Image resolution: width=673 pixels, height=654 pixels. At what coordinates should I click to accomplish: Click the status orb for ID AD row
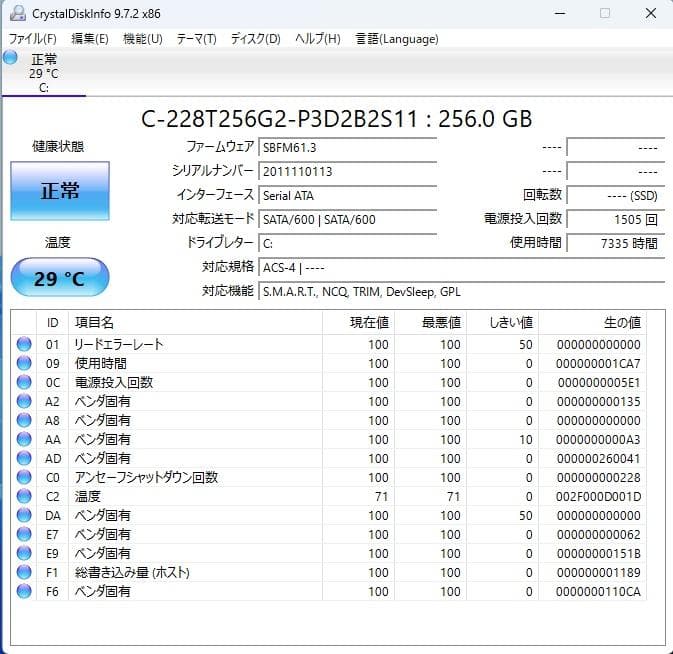24,458
